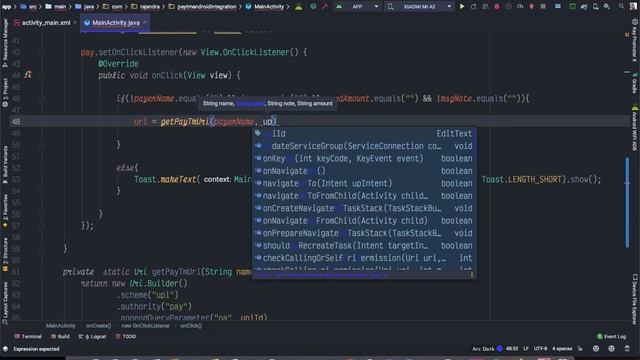Viewport: 640px width, 360px height.
Task: Click the Stop square toolbar icon
Action: [x=543, y=7]
